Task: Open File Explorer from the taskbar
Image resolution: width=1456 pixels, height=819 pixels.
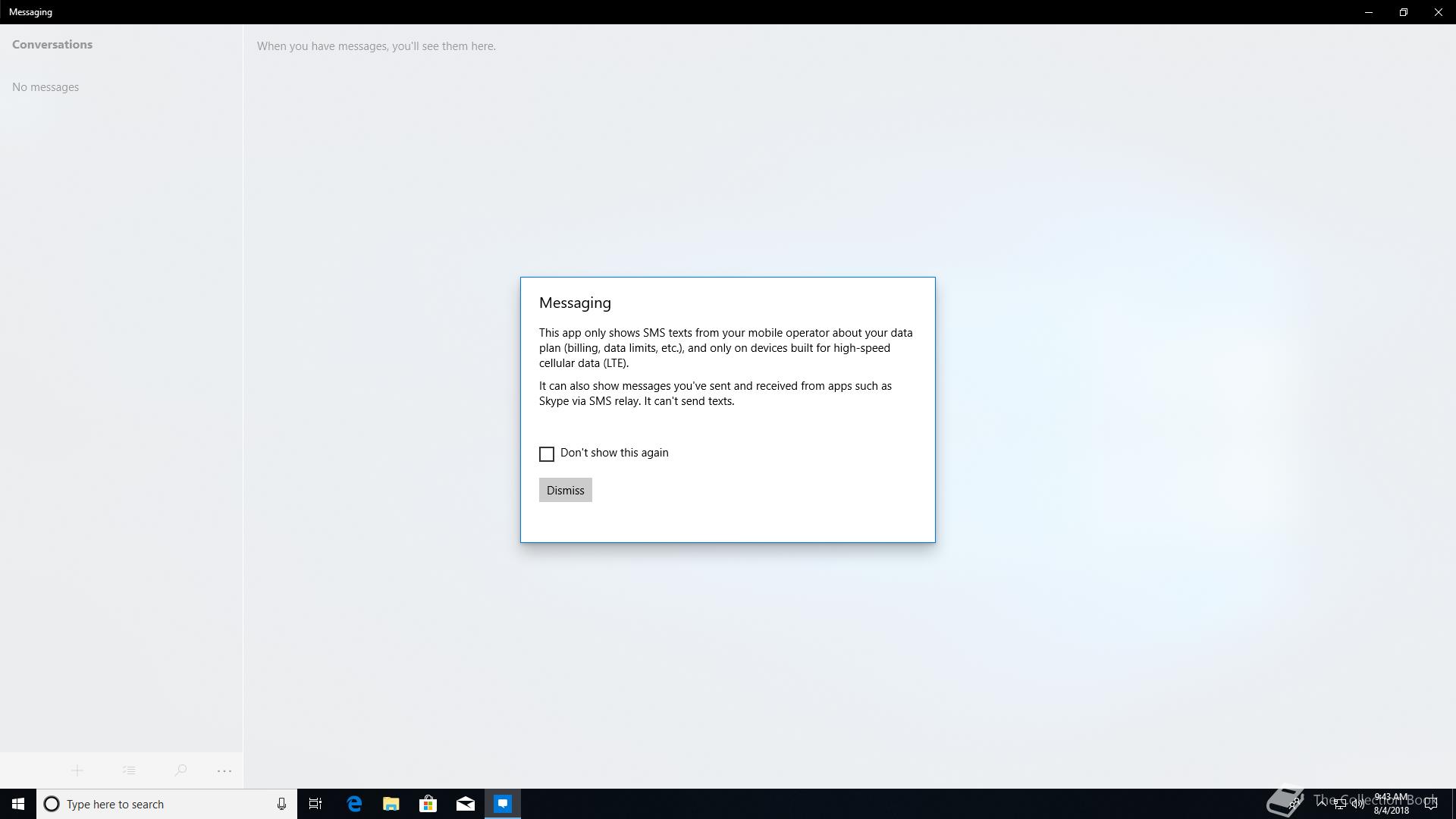Action: 391,804
